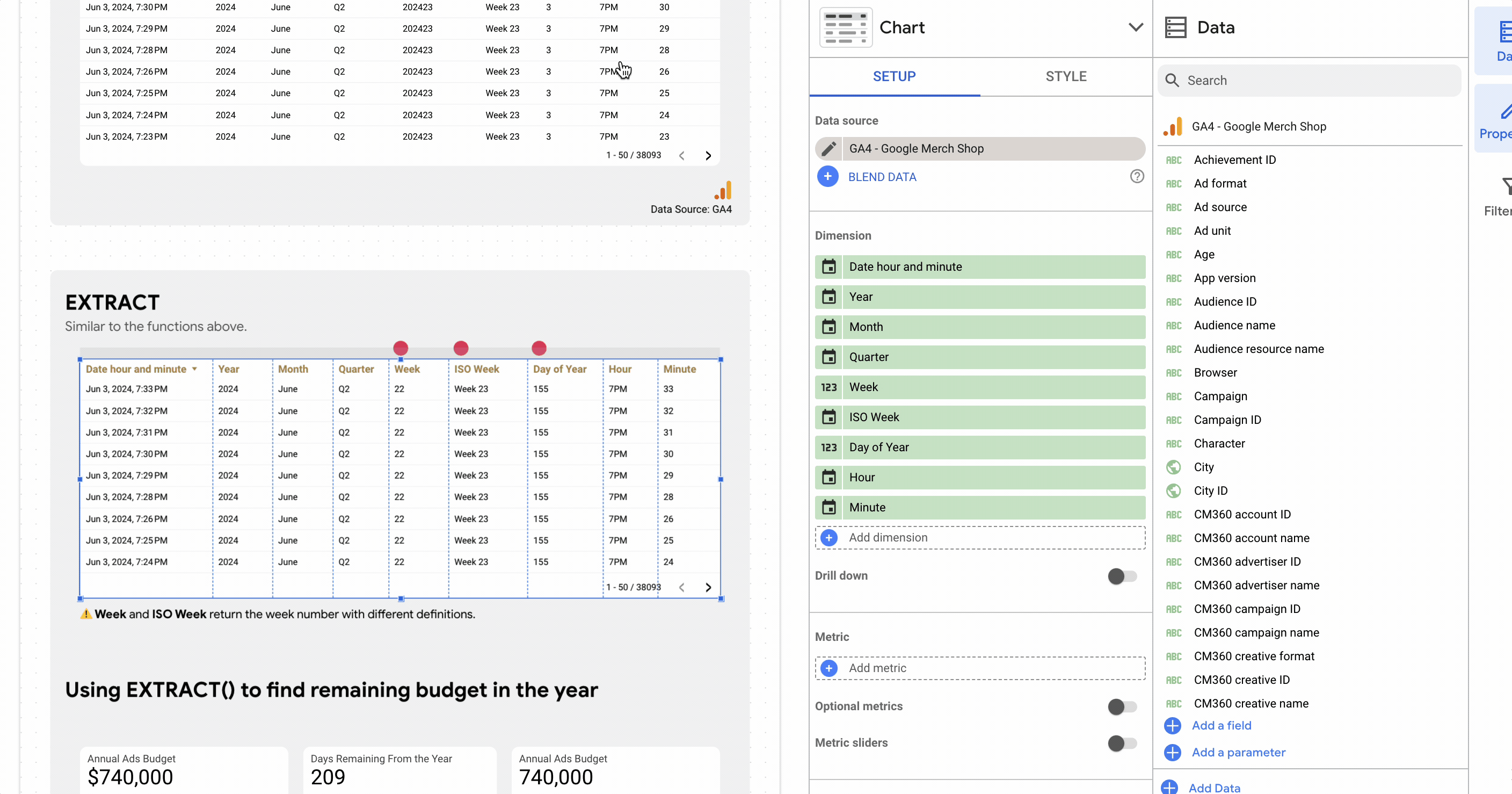Open the Blend Data help question icon
Image resolution: width=1512 pixels, height=794 pixels.
tap(1137, 176)
